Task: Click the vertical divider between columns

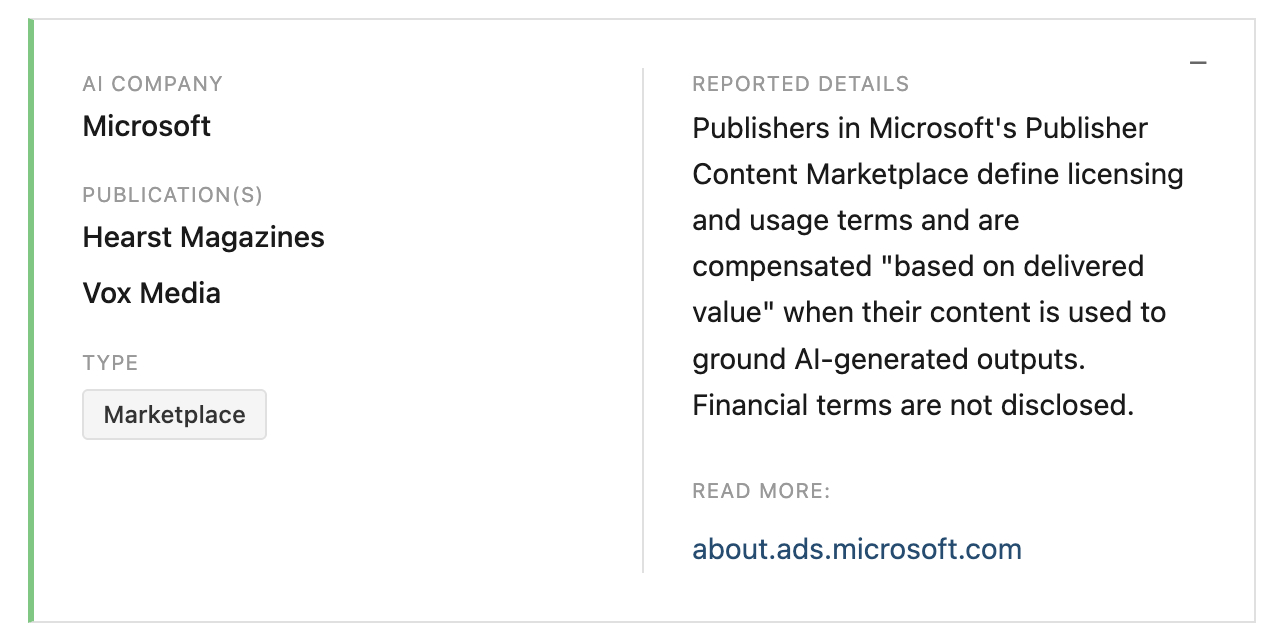Action: pos(643,320)
